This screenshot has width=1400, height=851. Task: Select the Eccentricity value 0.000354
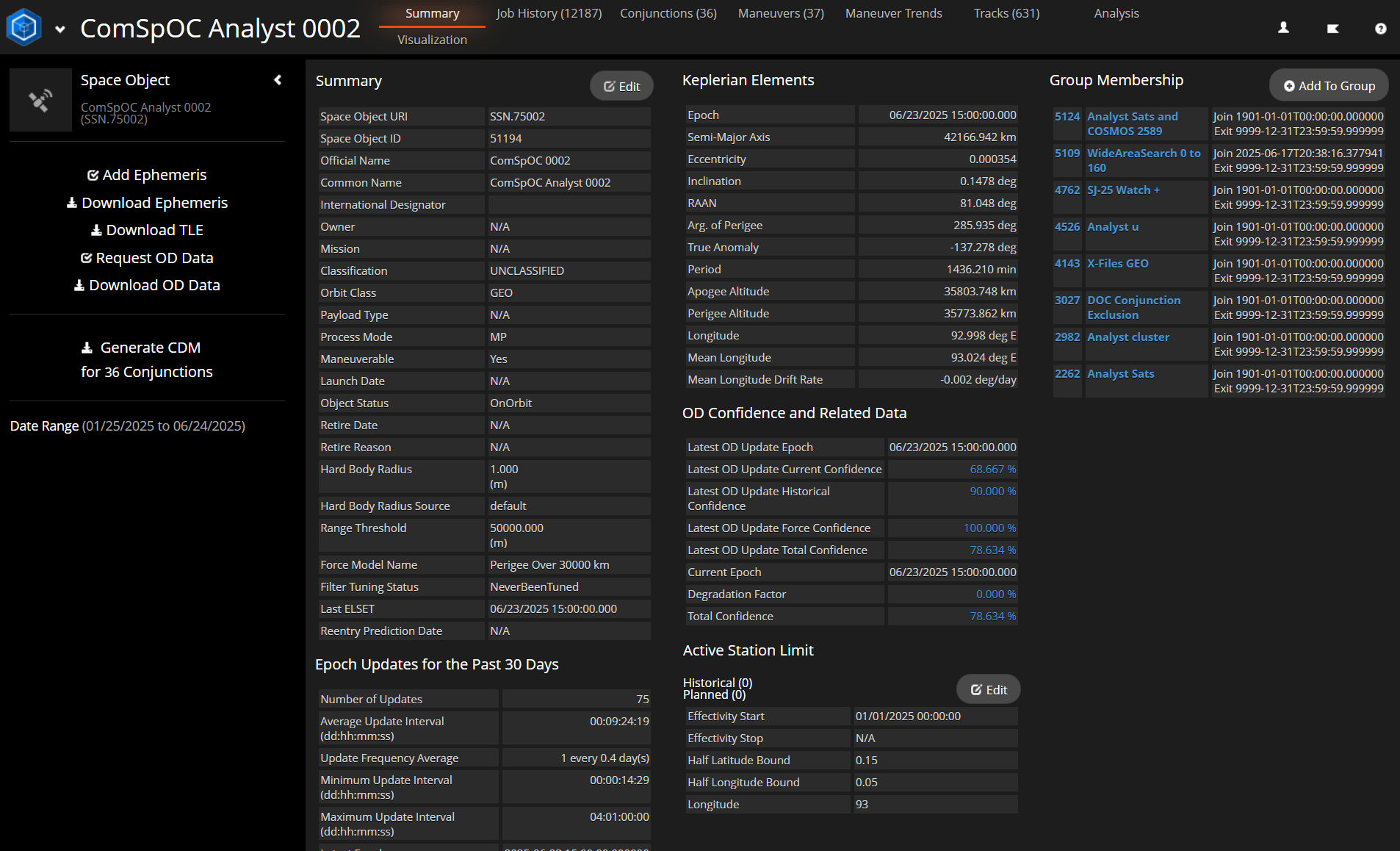(992, 159)
